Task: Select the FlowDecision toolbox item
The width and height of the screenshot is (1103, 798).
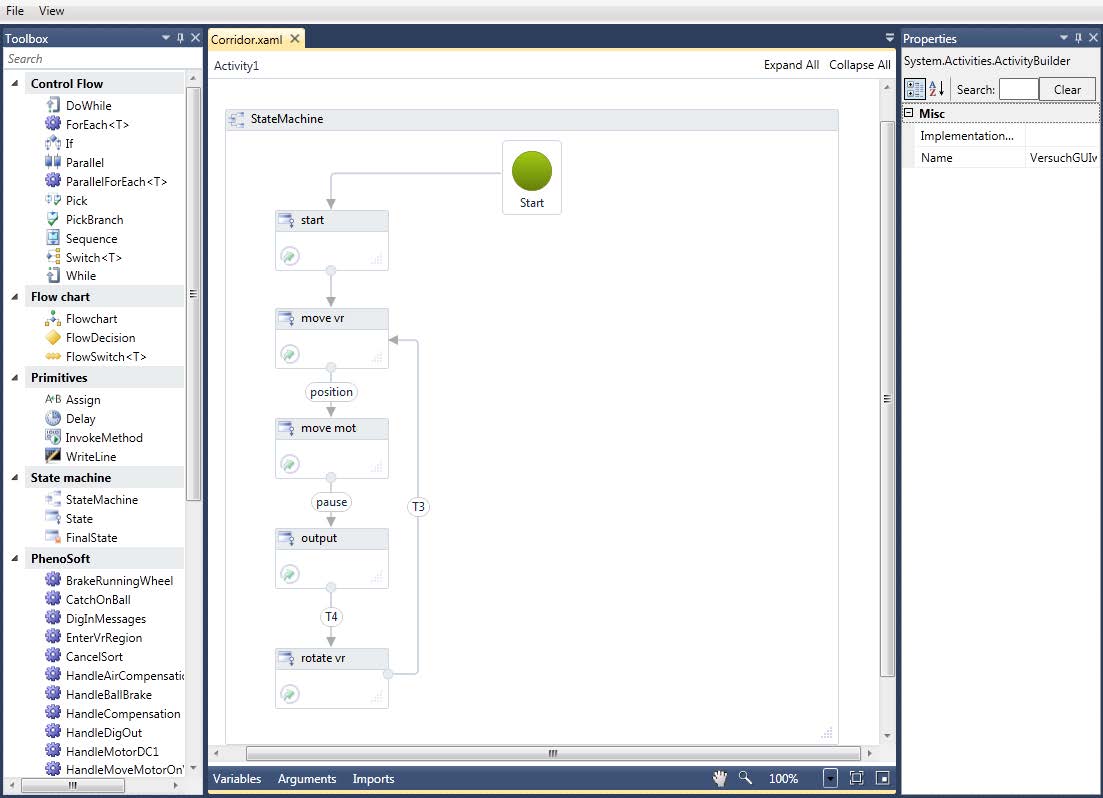Action: (x=100, y=338)
